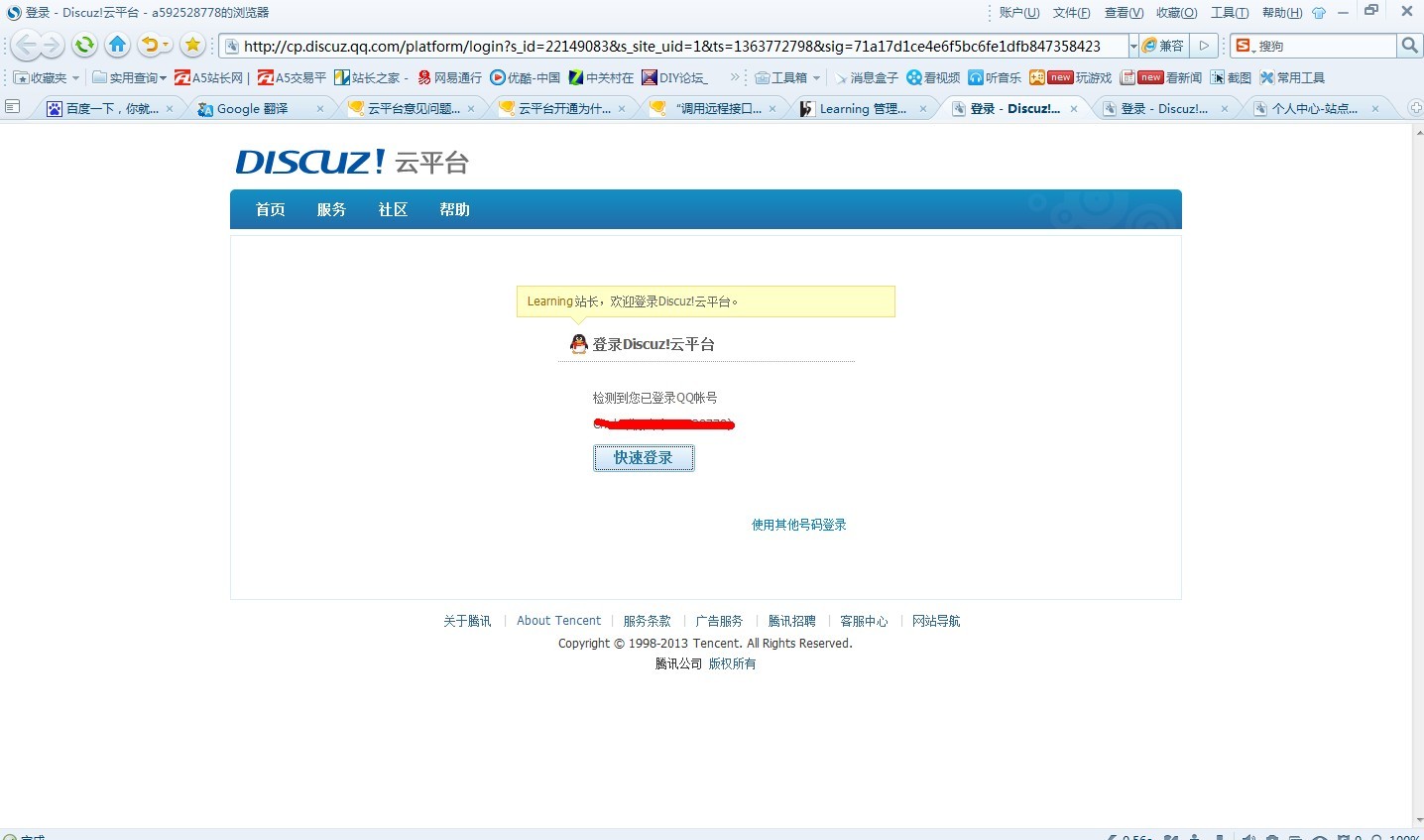Open the About Tencent footer link
The width and height of the screenshot is (1424, 840).
point(559,621)
